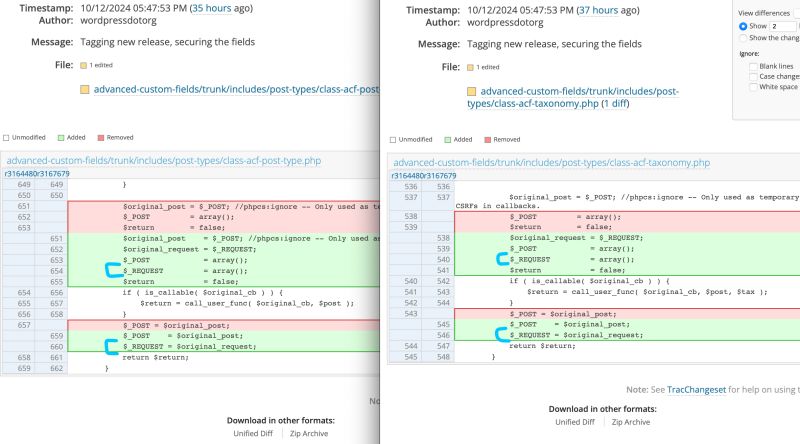800x444 pixels.
Task: Enable ignore Blank lines checkbox
Action: [753, 66]
